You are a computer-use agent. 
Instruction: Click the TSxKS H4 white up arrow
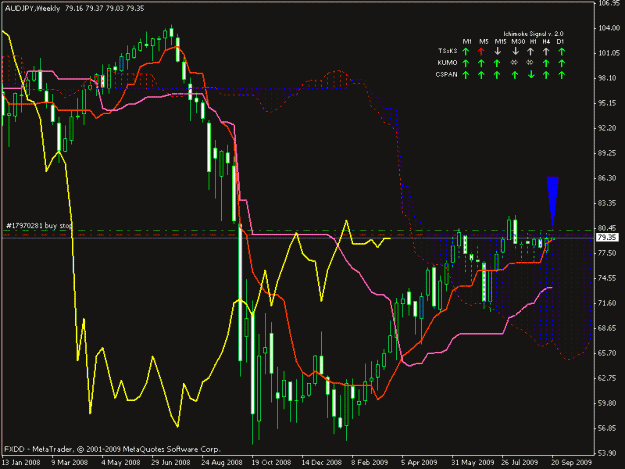point(546,51)
